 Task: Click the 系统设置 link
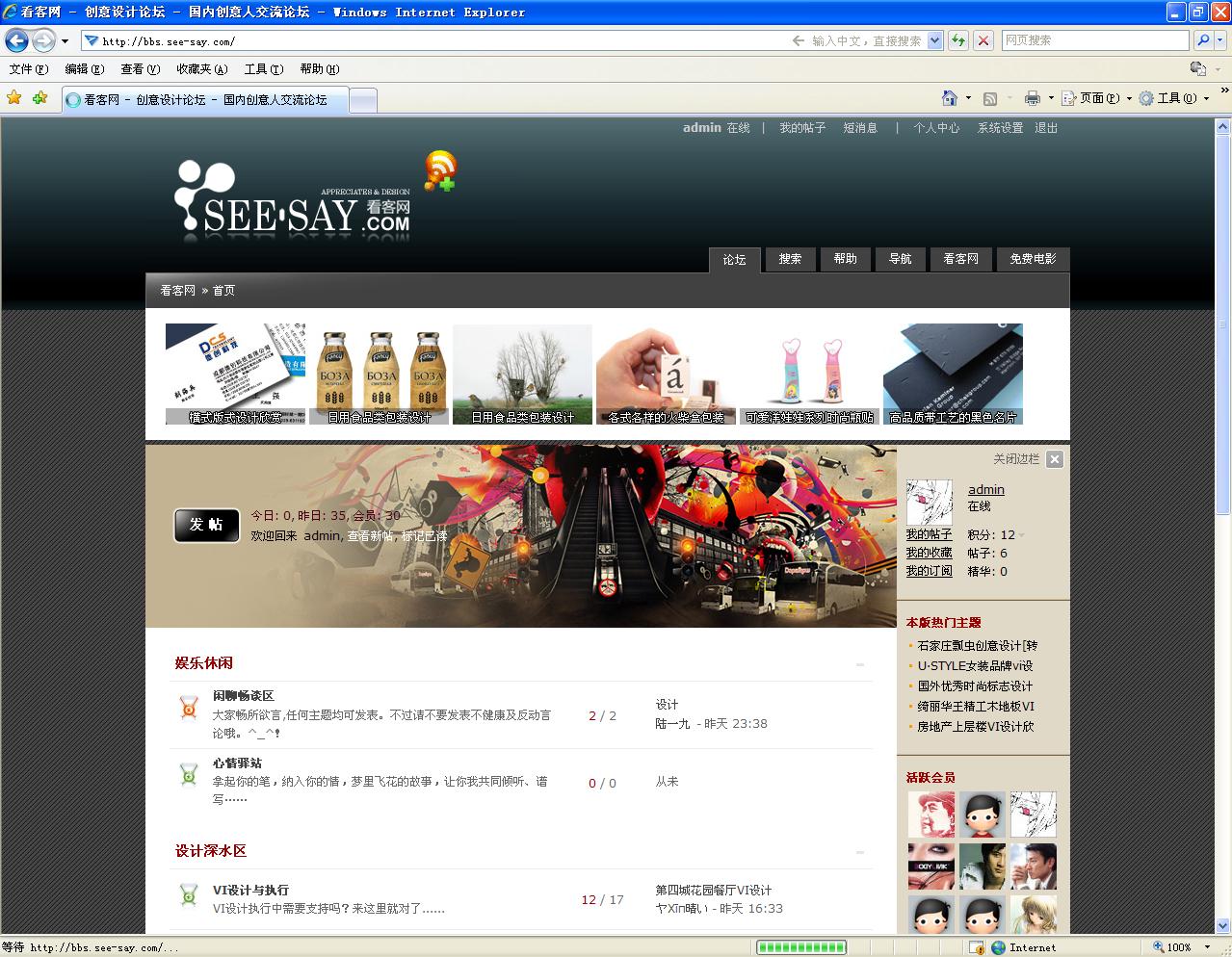pos(1000,127)
